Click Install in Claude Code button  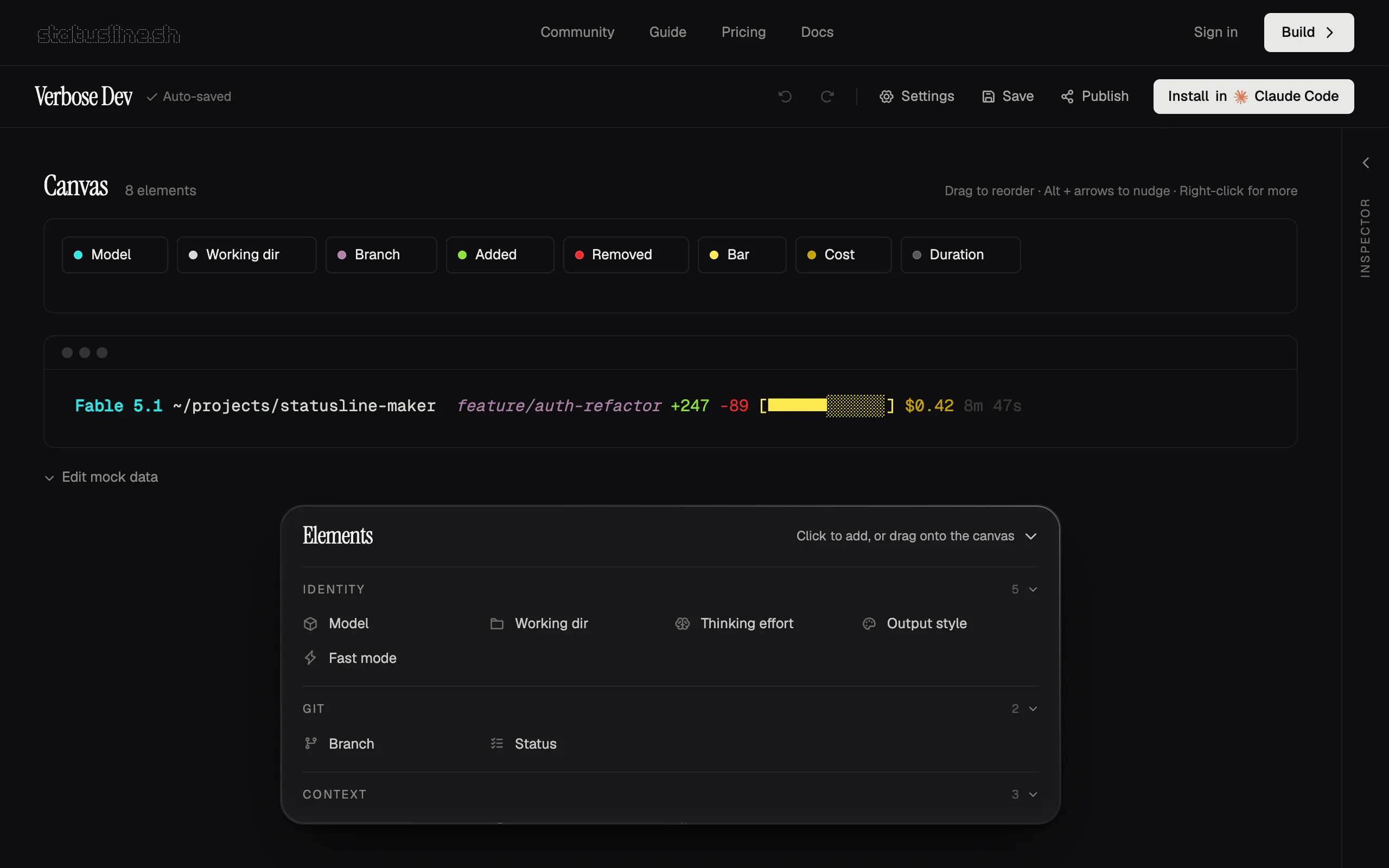(1253, 97)
